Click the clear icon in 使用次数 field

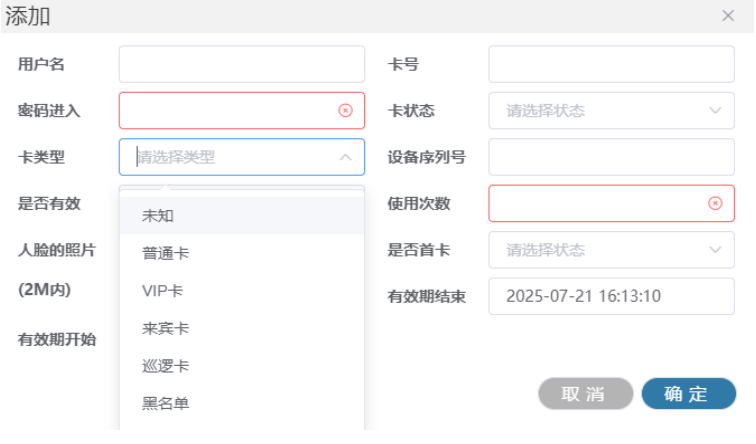(715, 203)
